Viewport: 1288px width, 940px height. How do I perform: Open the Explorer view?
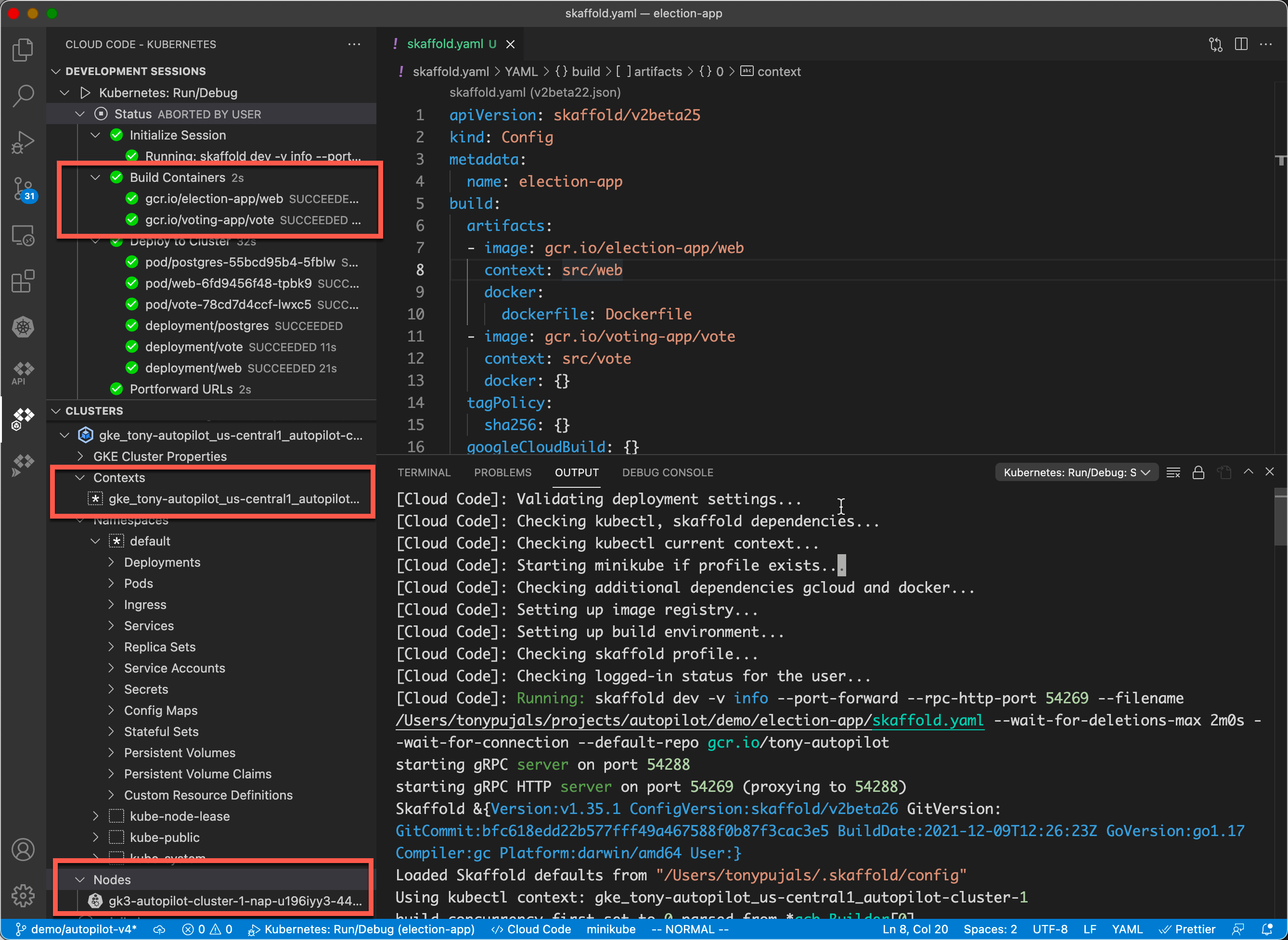[23, 50]
